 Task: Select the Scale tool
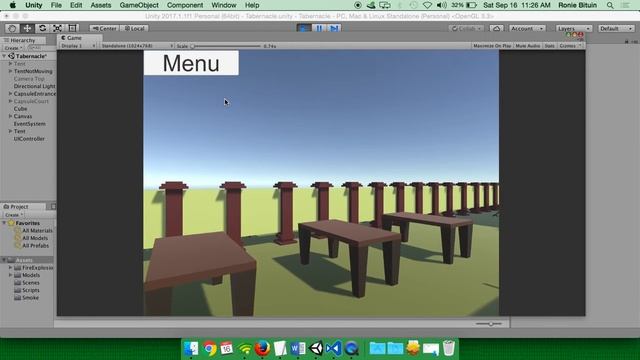[57, 28]
